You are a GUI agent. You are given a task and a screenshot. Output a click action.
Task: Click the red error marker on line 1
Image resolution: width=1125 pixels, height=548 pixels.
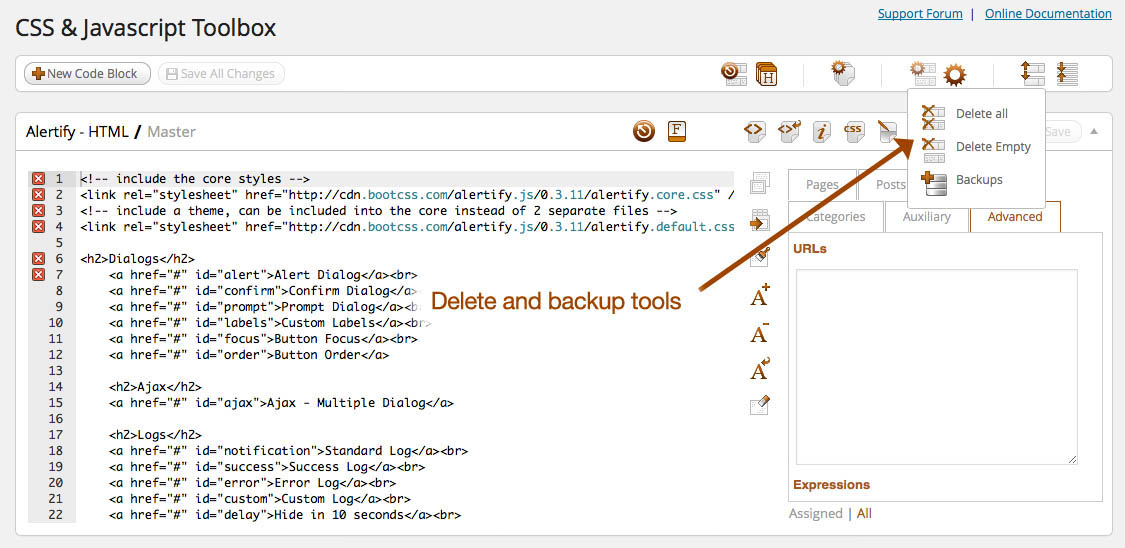[39, 178]
